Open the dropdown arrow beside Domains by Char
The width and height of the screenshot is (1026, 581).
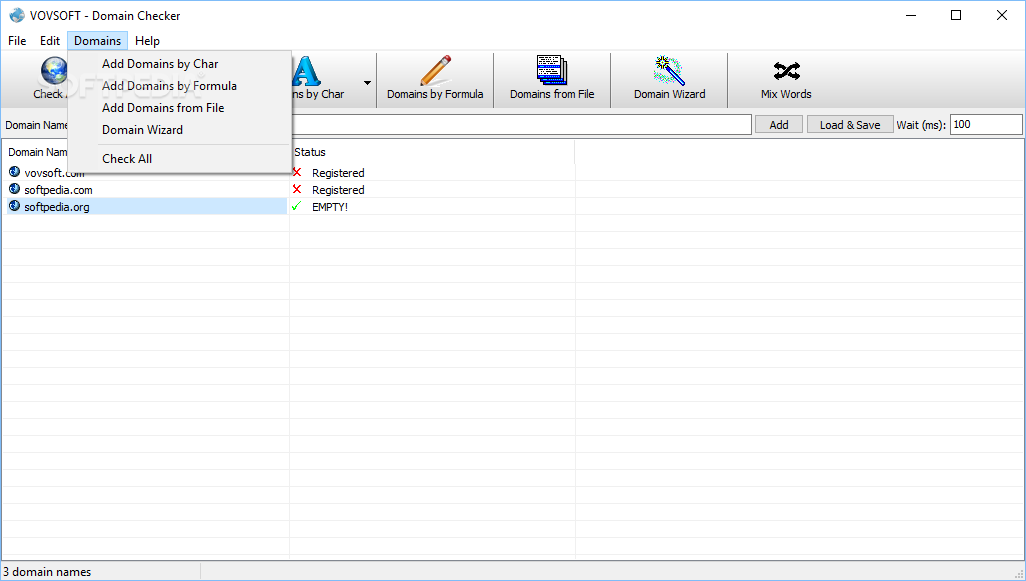[x=367, y=82]
